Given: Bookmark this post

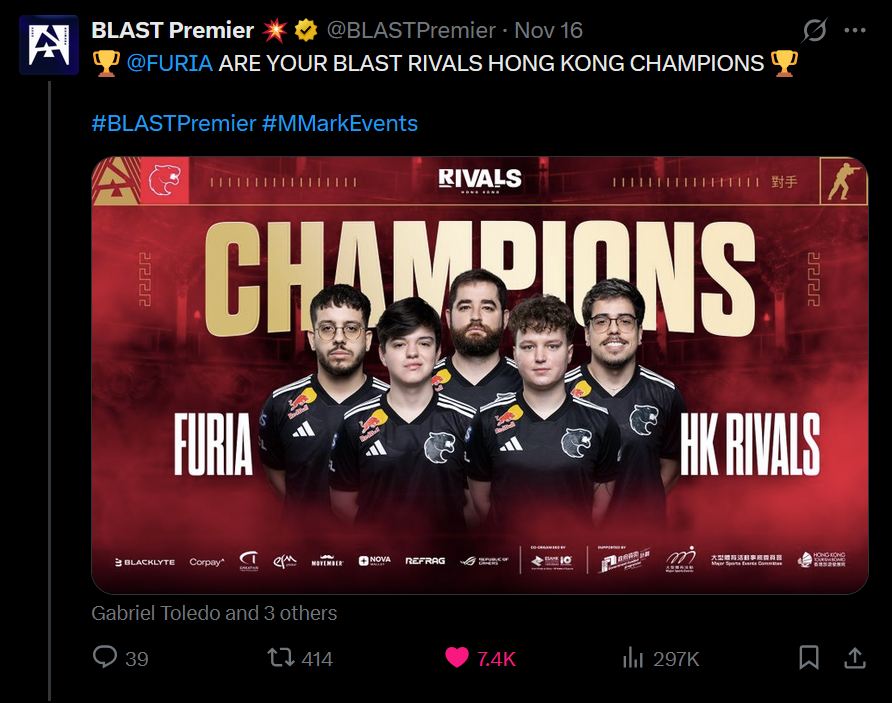Looking at the screenshot, I should point(809,657).
